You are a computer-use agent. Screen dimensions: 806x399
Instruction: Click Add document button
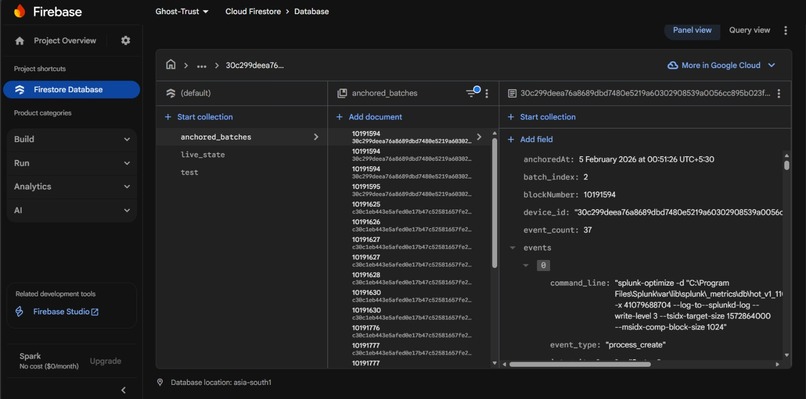coord(369,117)
